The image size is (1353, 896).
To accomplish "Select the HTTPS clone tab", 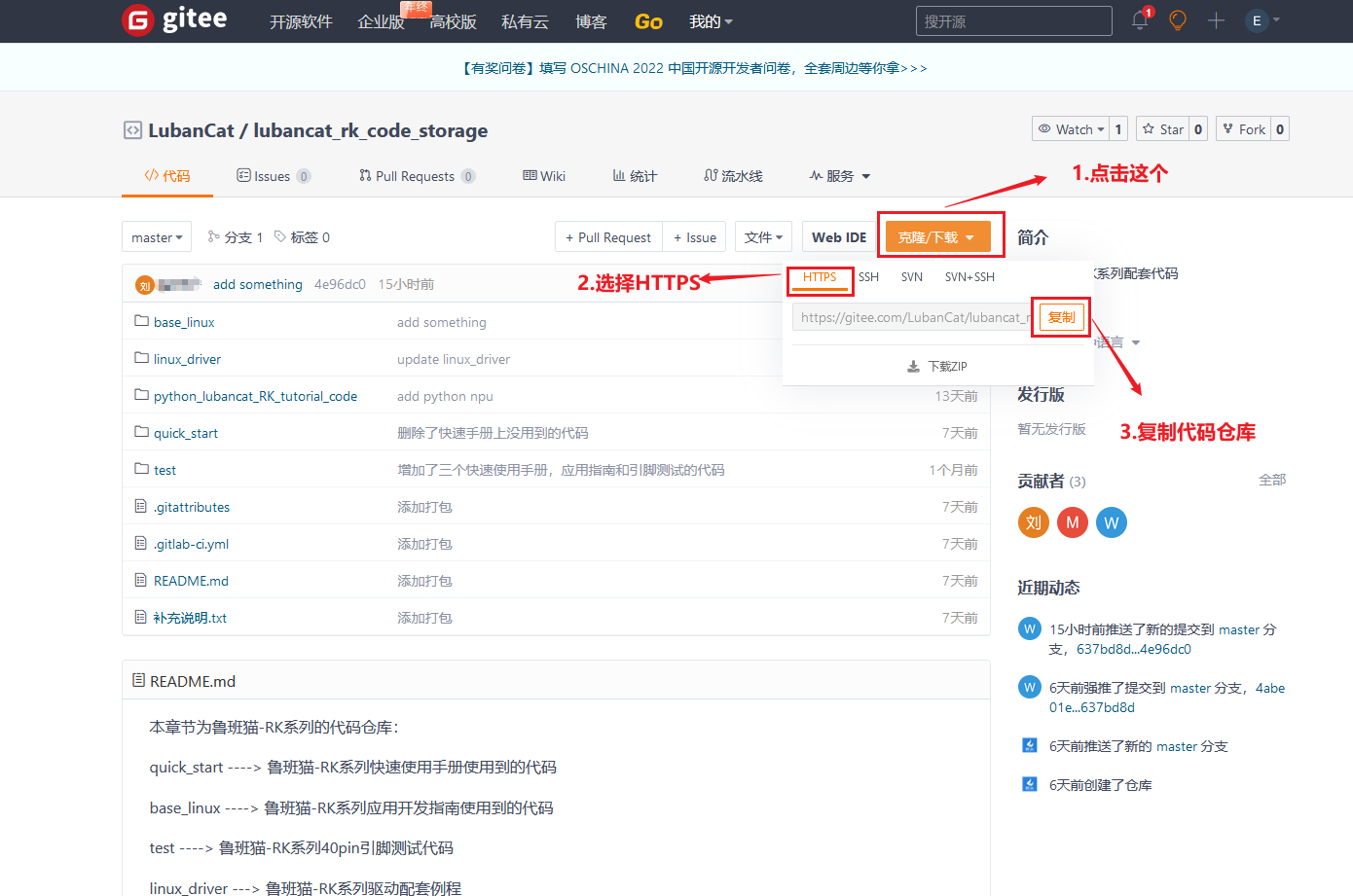I will 820,277.
